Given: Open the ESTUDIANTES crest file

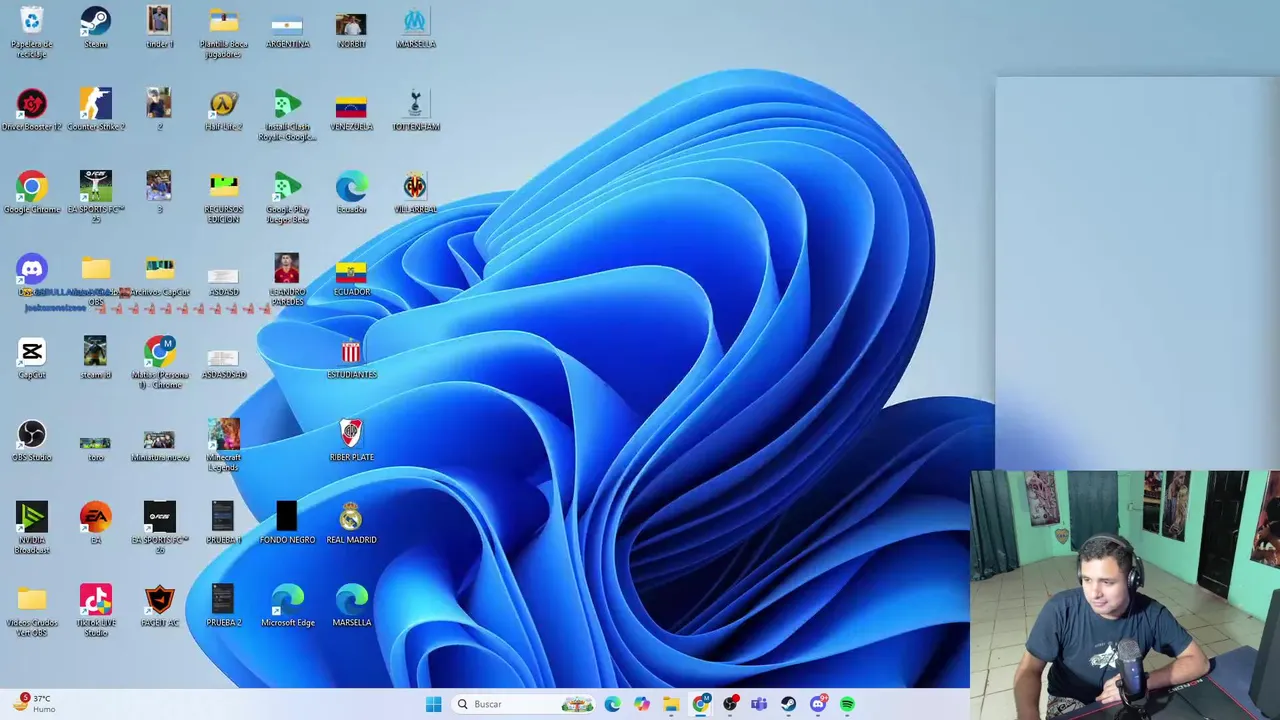Looking at the screenshot, I should click(x=351, y=358).
